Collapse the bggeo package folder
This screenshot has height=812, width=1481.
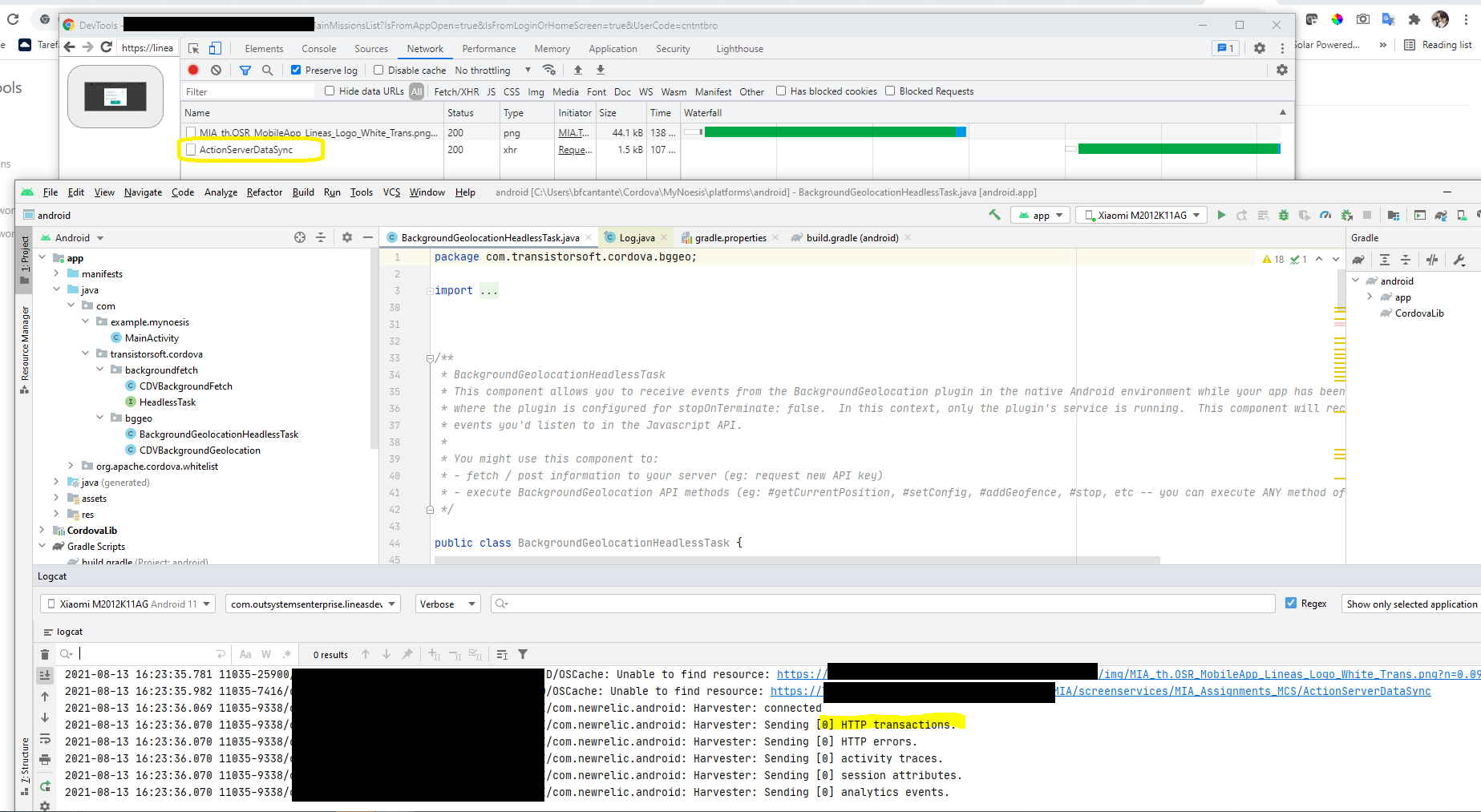pos(100,418)
